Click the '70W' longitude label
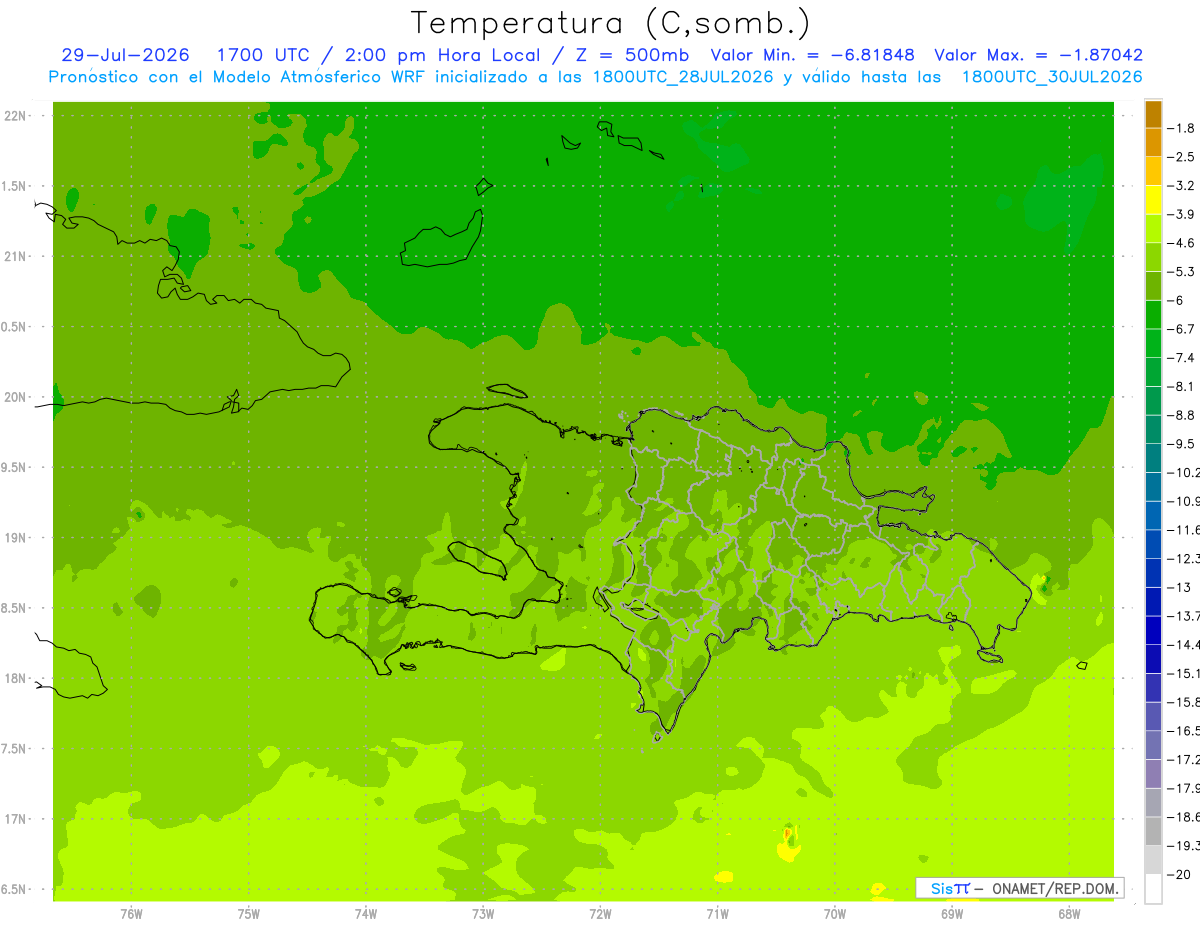 click(x=835, y=914)
